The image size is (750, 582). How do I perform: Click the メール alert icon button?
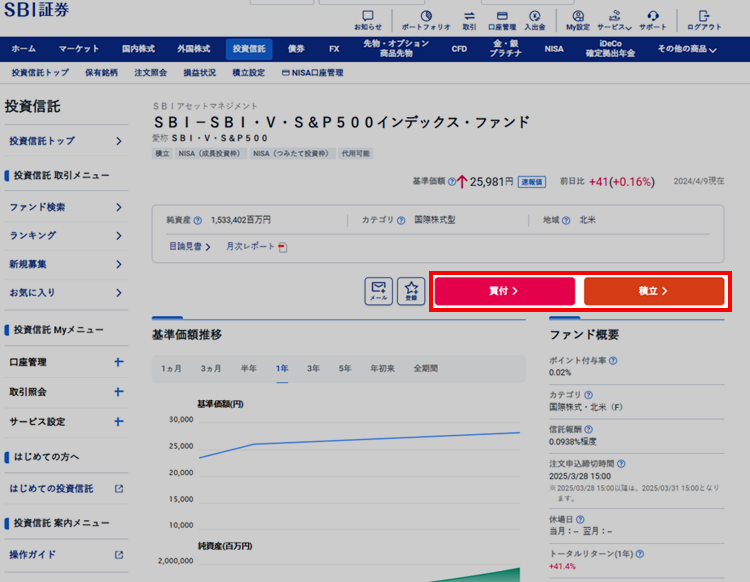tap(378, 291)
